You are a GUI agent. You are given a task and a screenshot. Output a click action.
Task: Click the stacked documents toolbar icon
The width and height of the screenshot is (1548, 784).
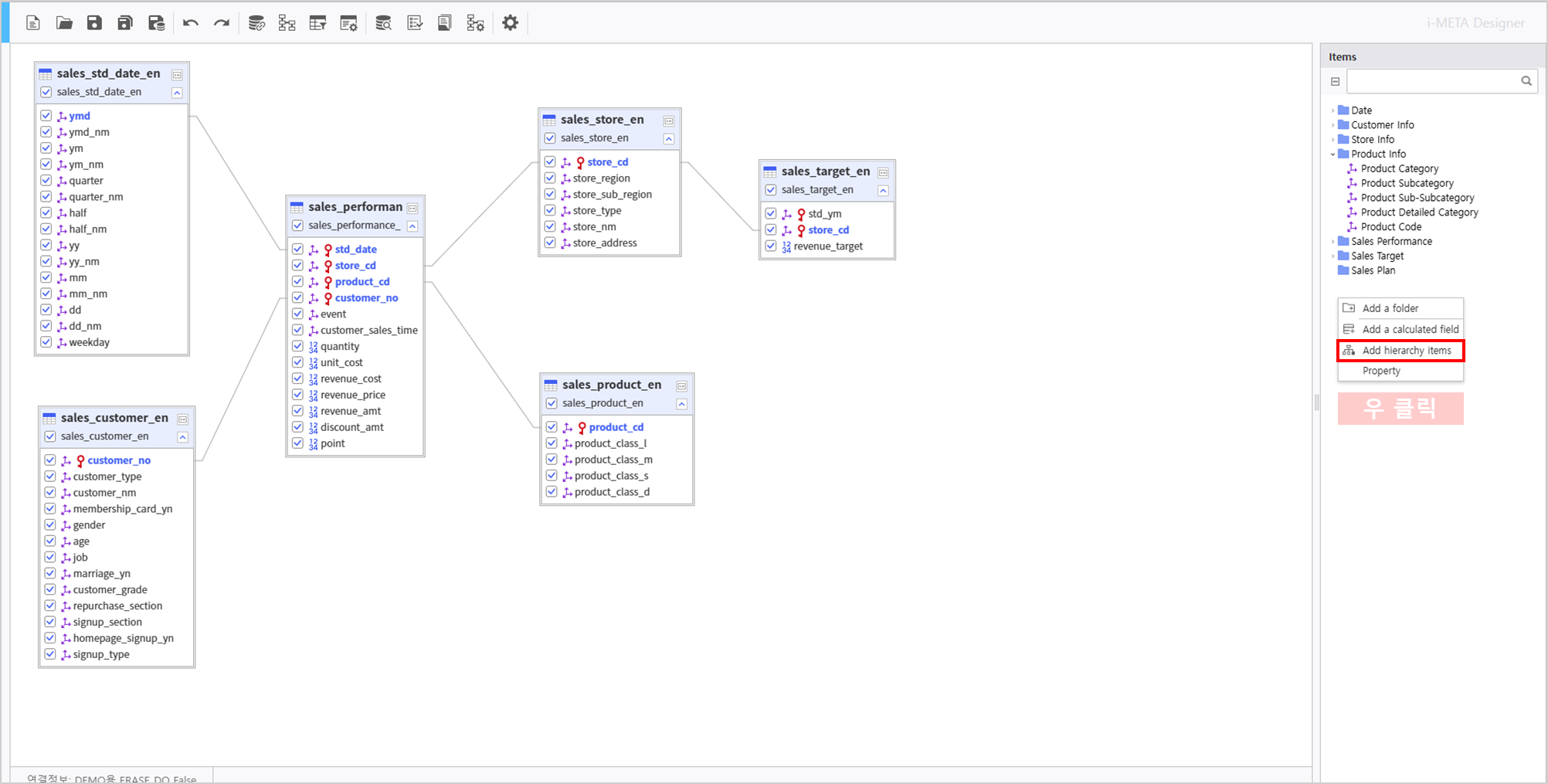coord(444,23)
